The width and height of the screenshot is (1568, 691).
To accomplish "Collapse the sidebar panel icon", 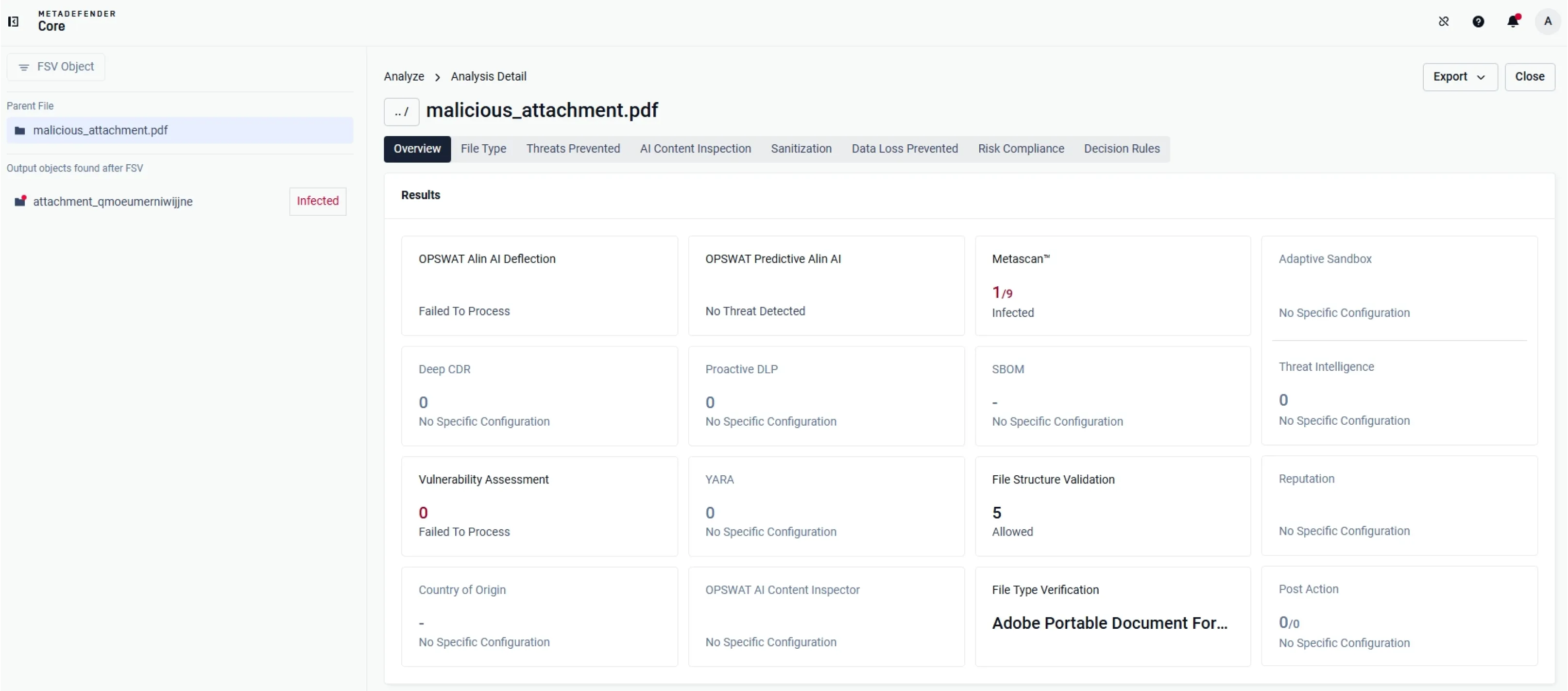I will pos(13,21).
